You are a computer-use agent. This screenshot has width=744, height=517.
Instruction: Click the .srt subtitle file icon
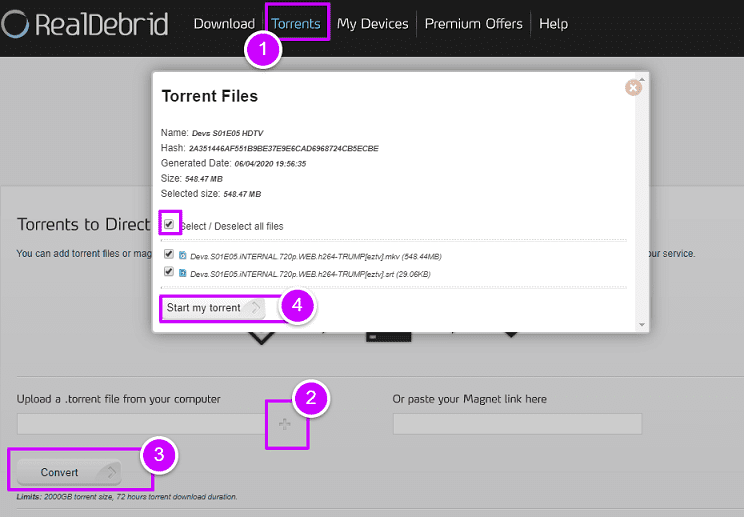click(x=183, y=273)
